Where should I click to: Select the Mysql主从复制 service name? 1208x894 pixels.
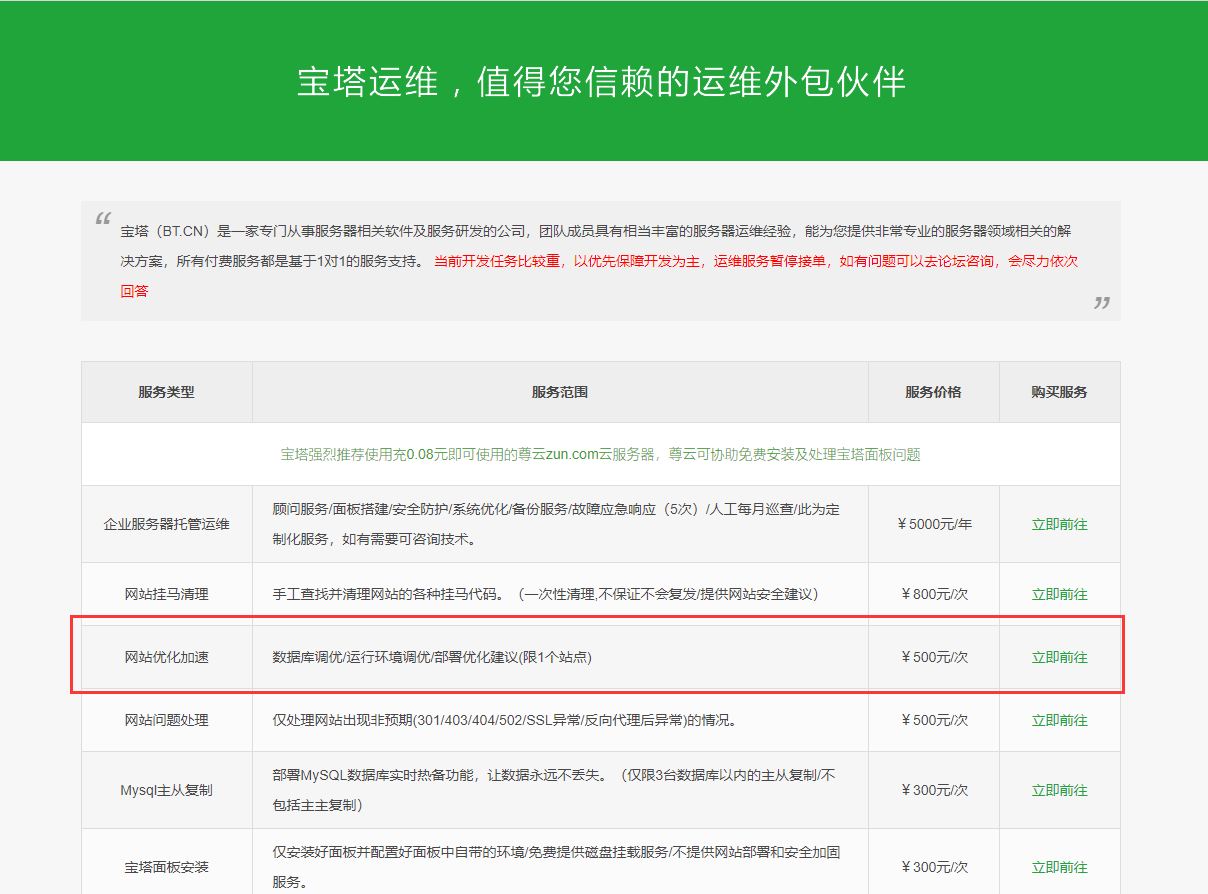click(166, 790)
